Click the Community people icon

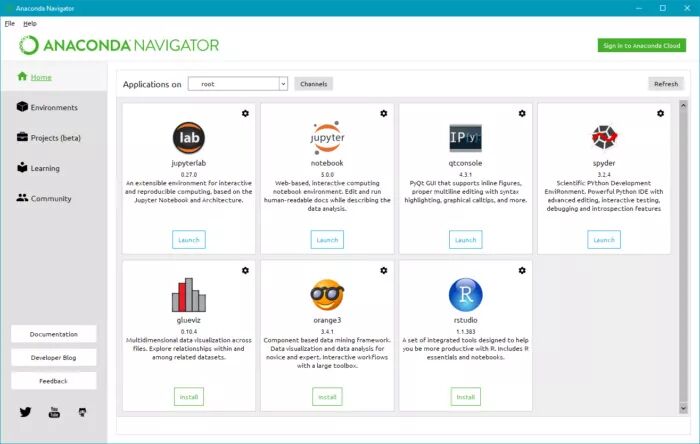click(x=22, y=197)
